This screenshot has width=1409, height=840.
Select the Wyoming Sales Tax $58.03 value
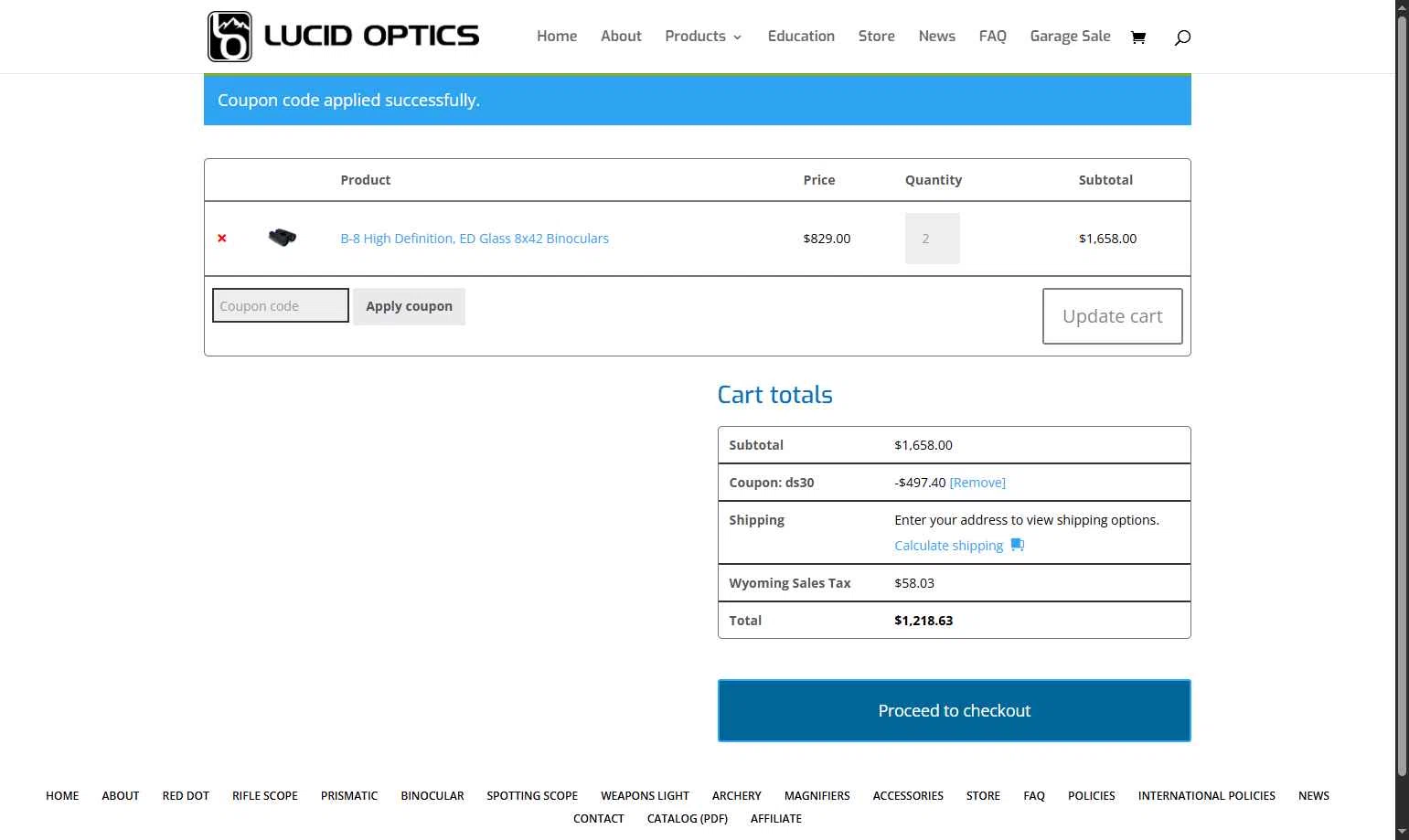click(914, 583)
